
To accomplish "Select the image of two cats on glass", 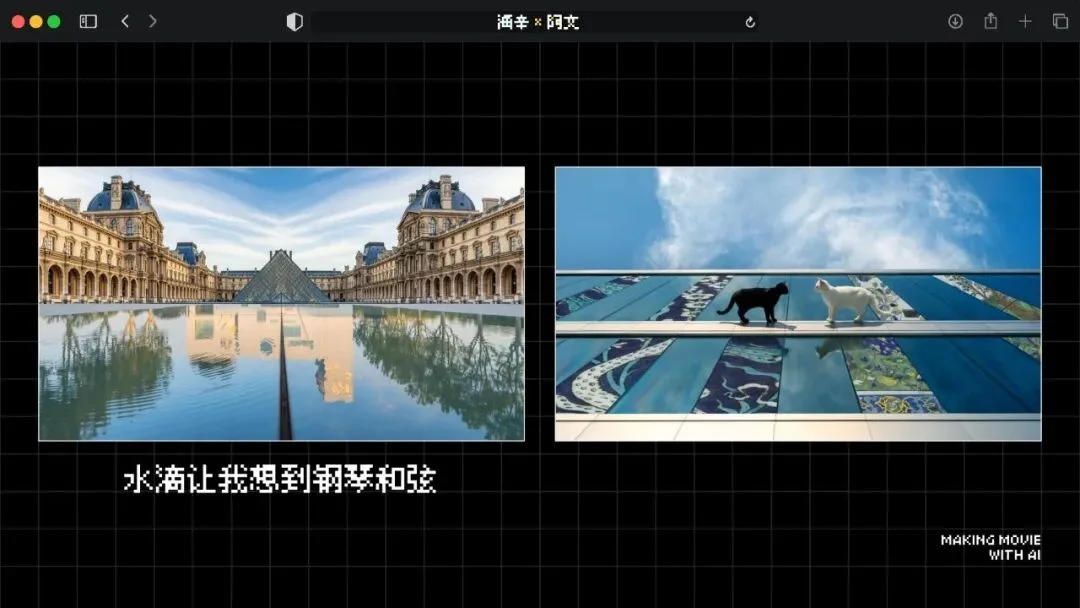I will pyautogui.click(x=798, y=303).
